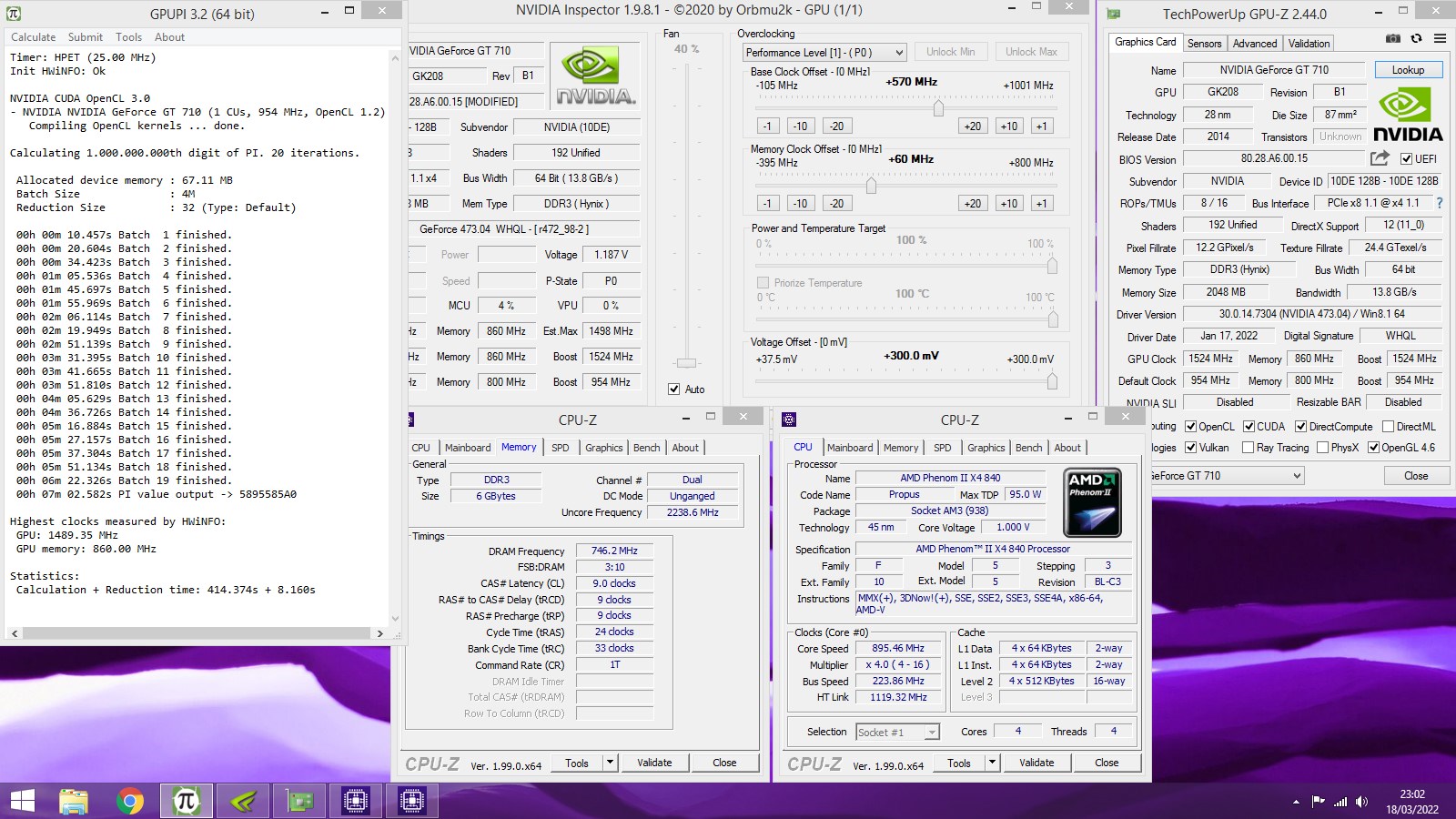Click the GPUPI title bar pi icon
The image size is (1456, 819).
tap(13, 14)
